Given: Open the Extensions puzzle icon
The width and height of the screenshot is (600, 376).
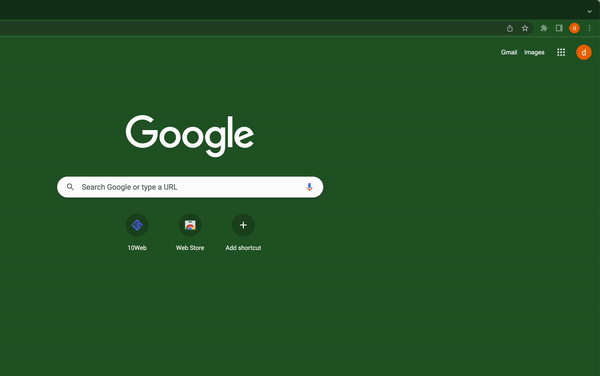Looking at the screenshot, I should 544,28.
